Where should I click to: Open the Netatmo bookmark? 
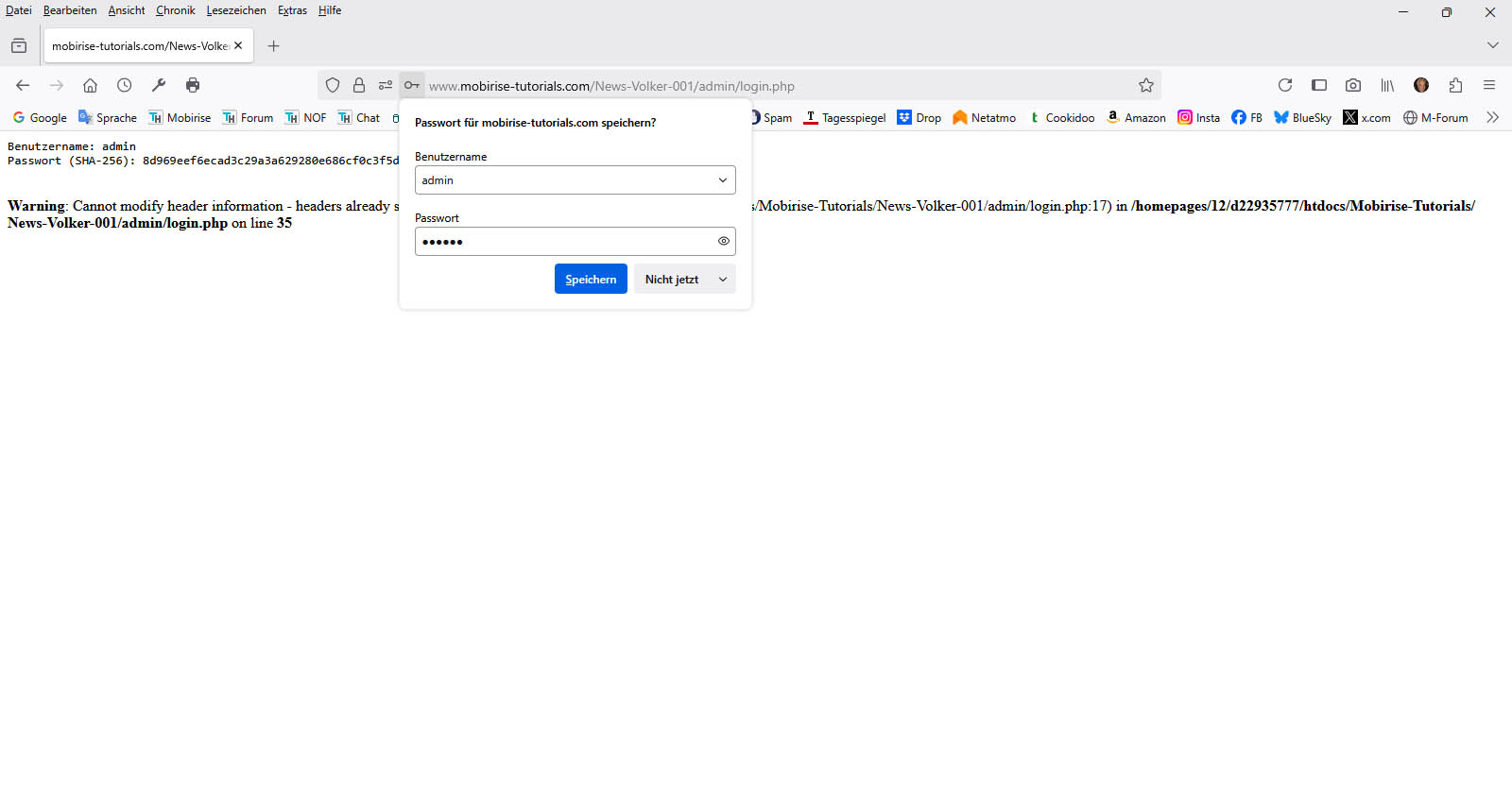984,118
